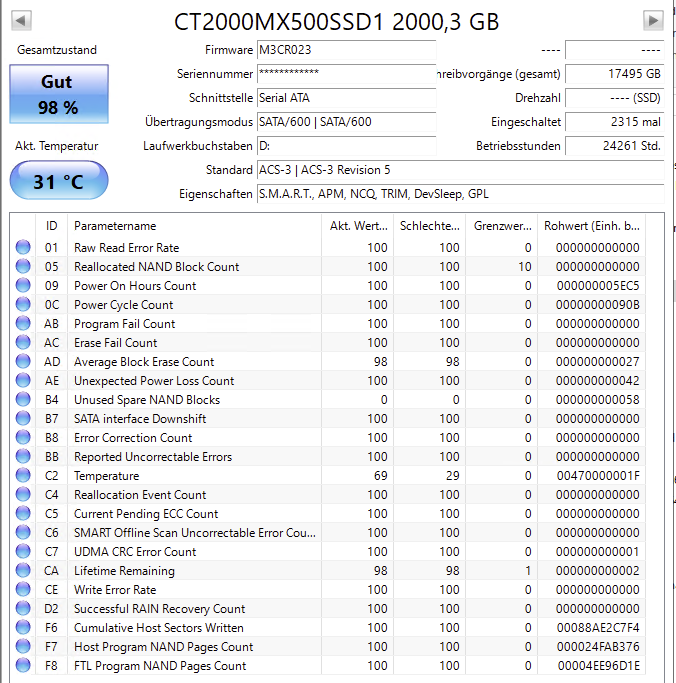Screen dimensions: 676x683
Task: Click status icon of Erase Fail Count
Action: point(23,342)
